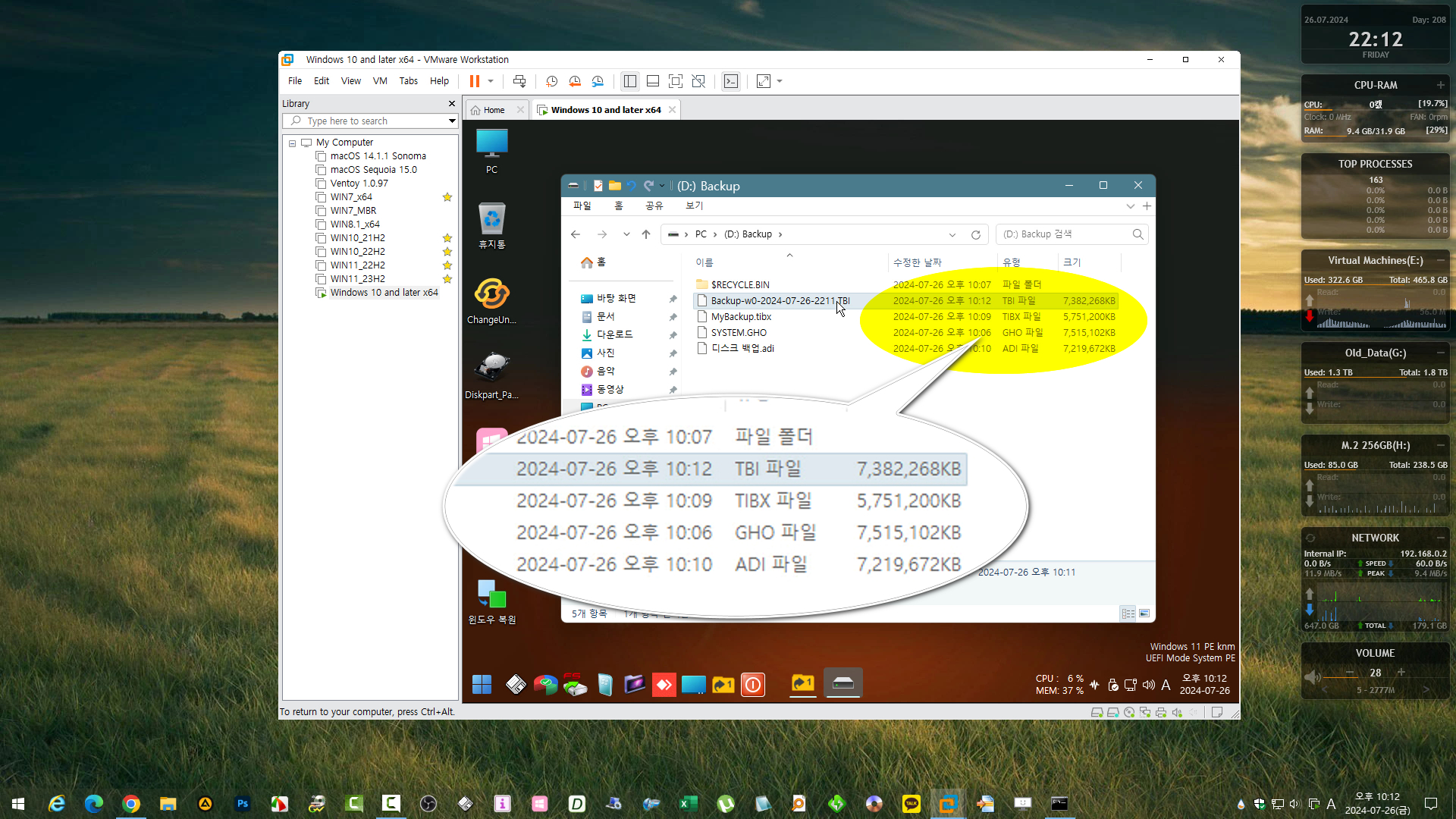Select Ventoy 1.0.97 in library
The width and height of the screenshot is (1456, 819).
[359, 184]
